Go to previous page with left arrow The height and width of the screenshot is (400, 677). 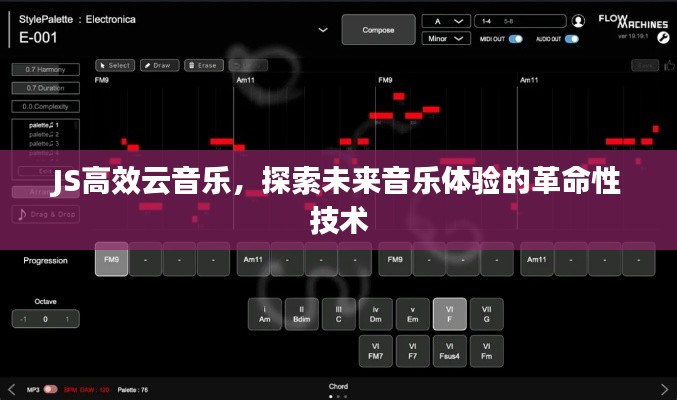[x=11, y=388]
